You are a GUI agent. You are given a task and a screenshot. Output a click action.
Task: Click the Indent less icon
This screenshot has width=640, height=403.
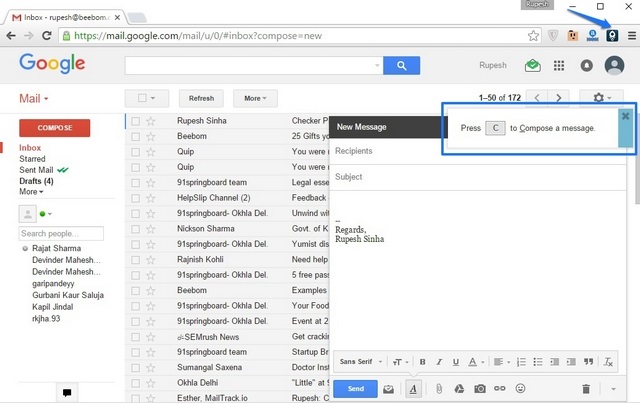pos(554,362)
